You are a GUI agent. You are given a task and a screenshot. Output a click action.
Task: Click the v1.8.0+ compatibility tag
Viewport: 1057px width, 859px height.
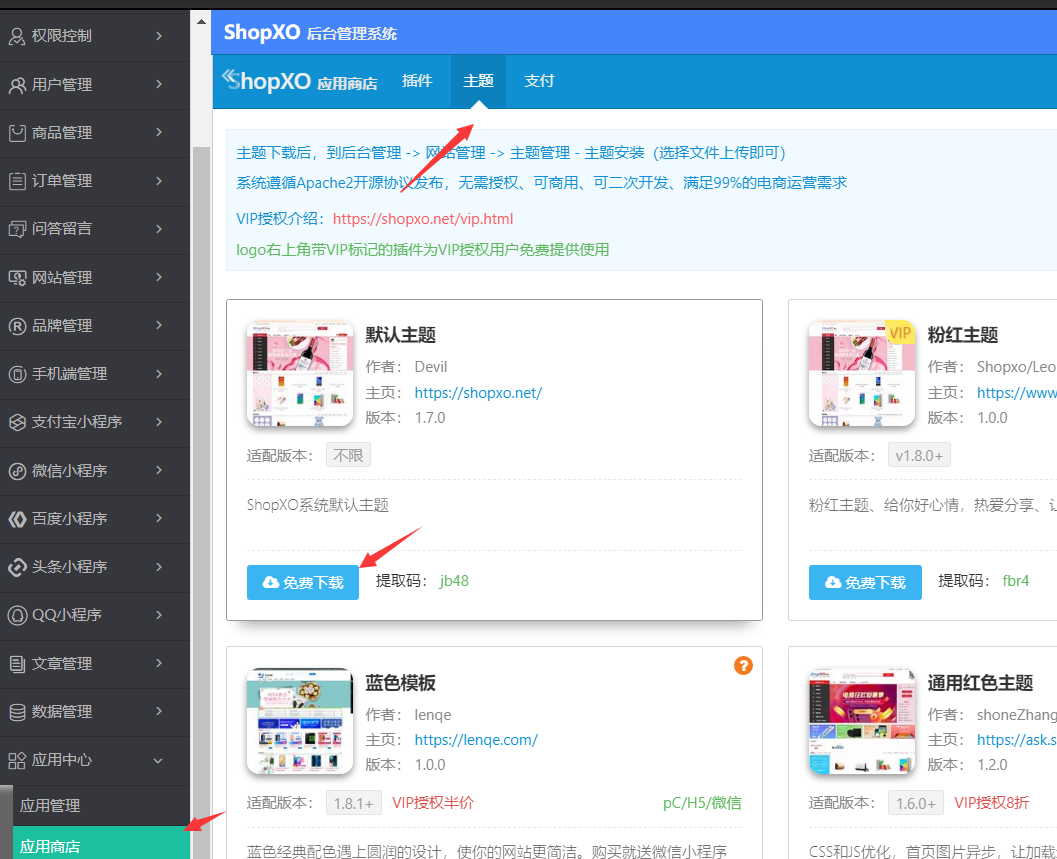[x=919, y=456]
